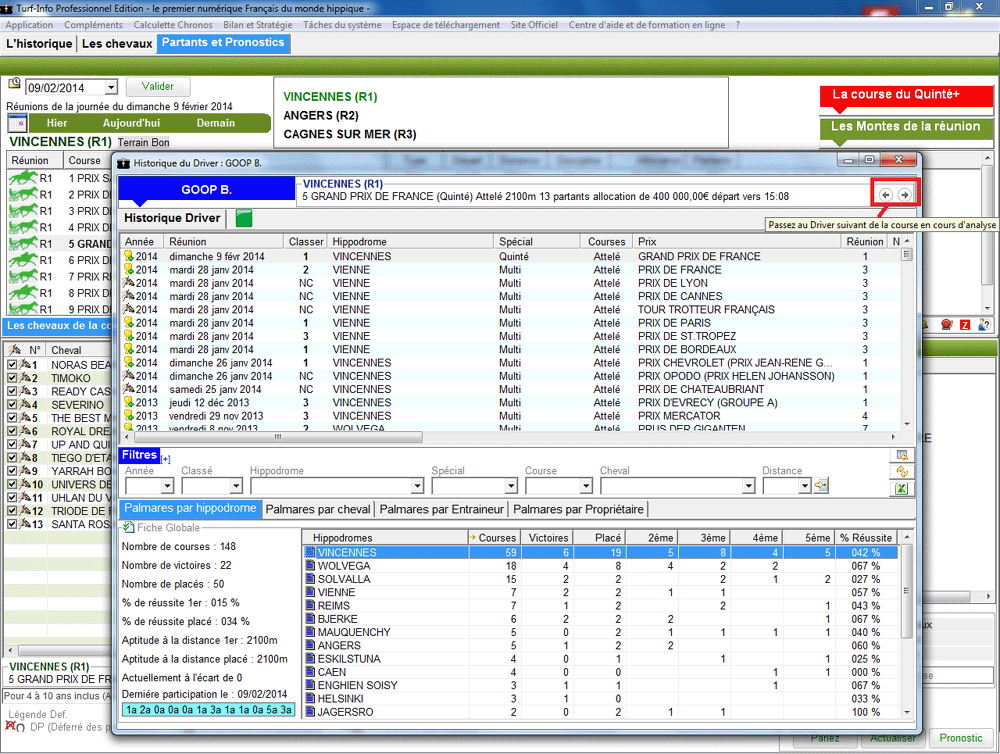This screenshot has height=754, width=1000.
Task: Go to the next driver arrow
Action: (x=904, y=195)
